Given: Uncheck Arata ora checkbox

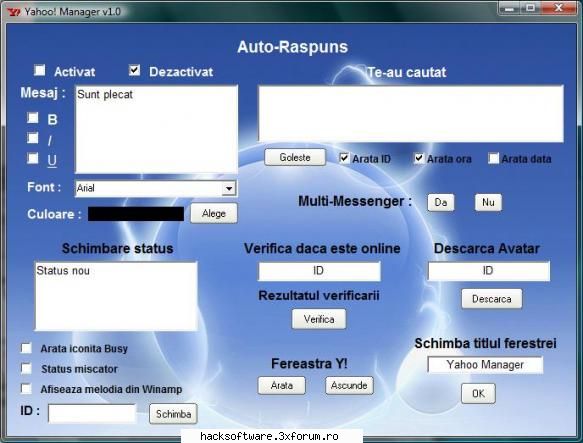Looking at the screenshot, I should click(419, 158).
